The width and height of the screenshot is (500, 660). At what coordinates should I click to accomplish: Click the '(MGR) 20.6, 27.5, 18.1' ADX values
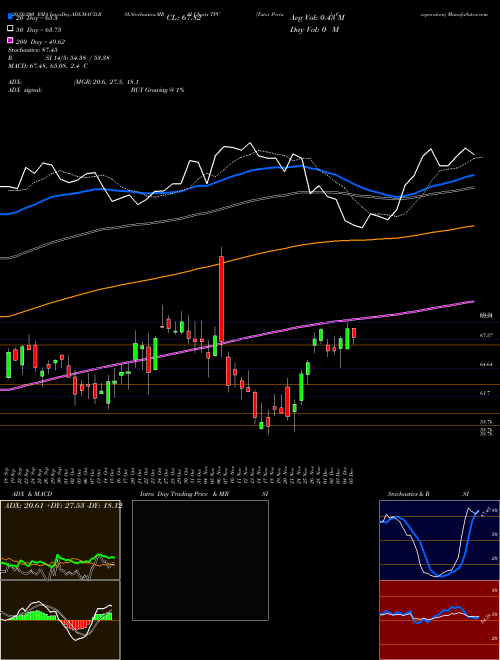click(x=106, y=82)
